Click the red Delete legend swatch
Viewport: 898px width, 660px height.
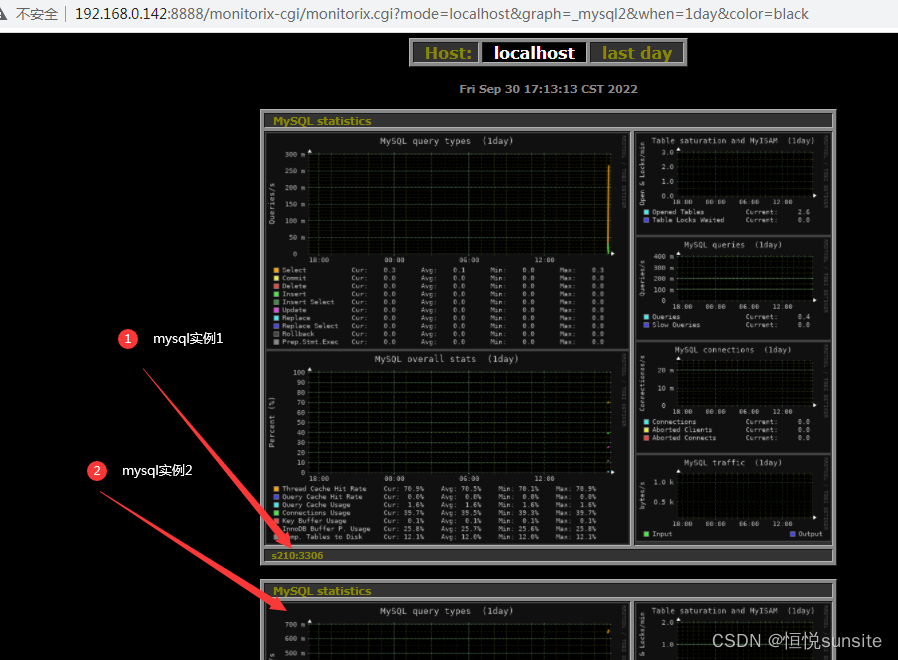click(277, 286)
